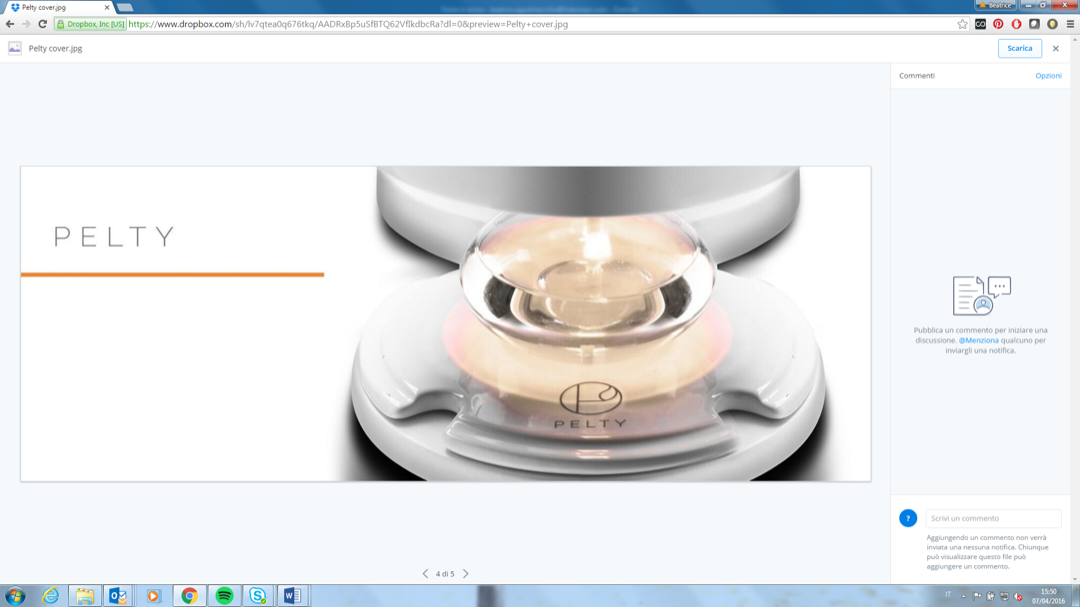Click the muted volume tray icon
The width and height of the screenshot is (1080, 607).
tap(1018, 596)
